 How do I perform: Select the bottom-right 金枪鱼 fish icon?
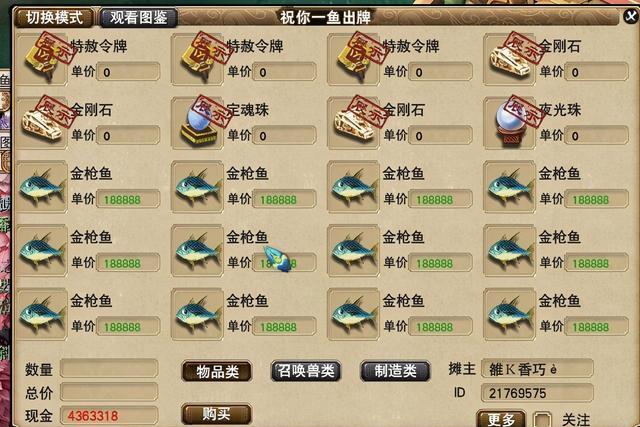(x=509, y=314)
